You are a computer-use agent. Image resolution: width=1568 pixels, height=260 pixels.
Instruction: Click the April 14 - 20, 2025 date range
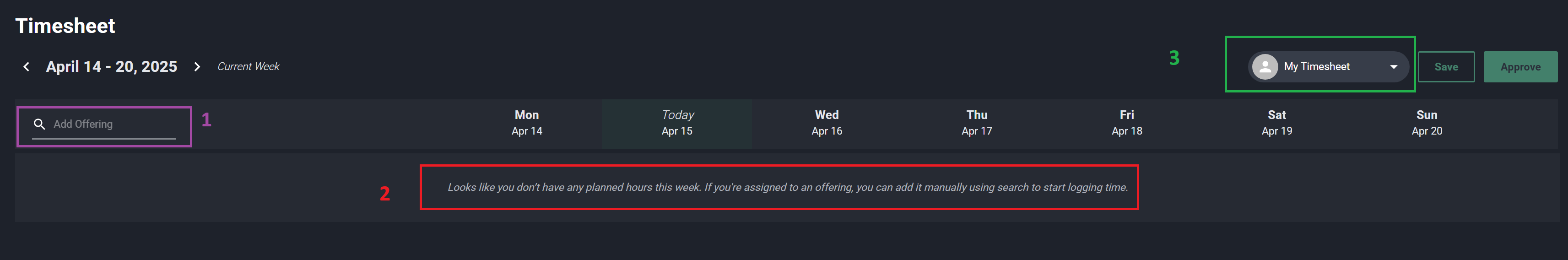111,67
